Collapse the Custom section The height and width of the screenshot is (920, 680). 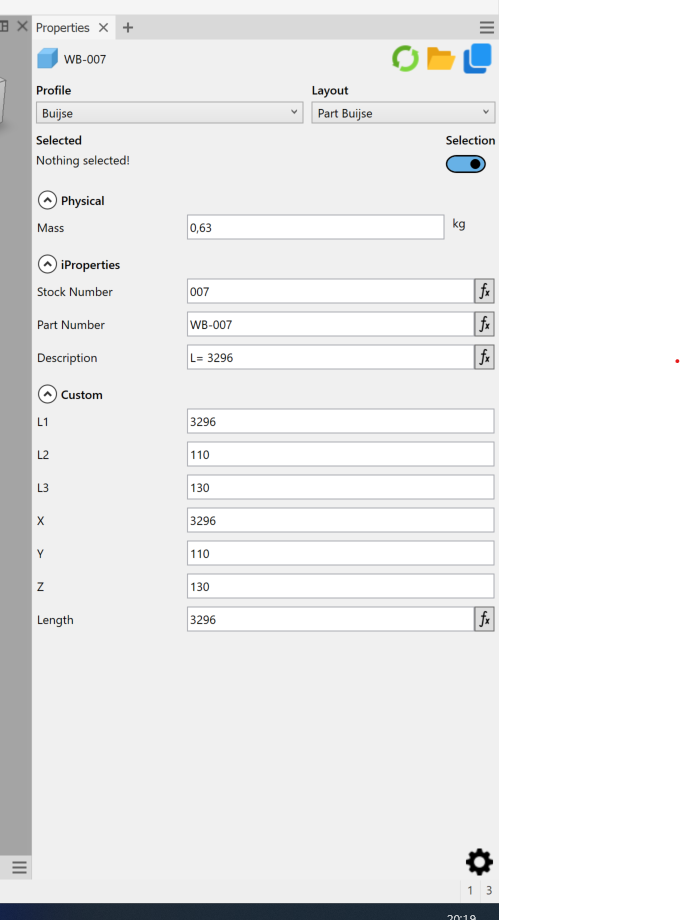pos(48,394)
